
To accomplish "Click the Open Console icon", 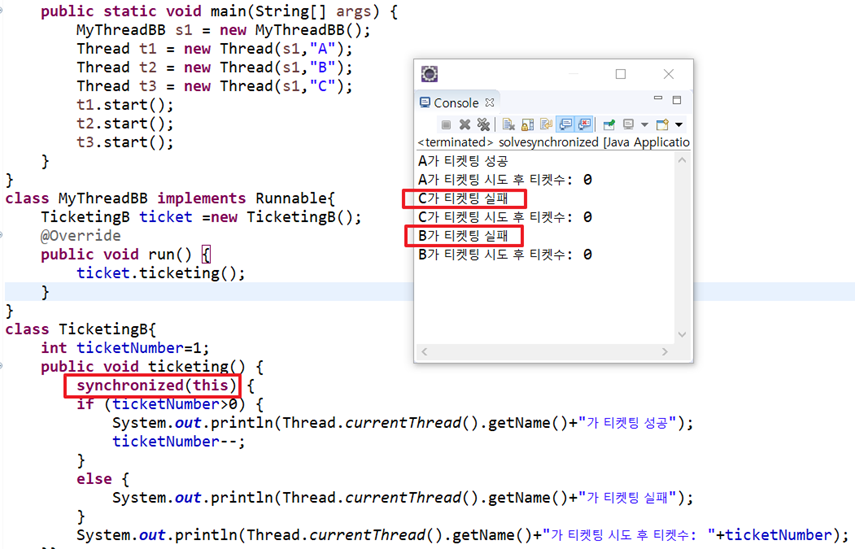I will 663,125.
